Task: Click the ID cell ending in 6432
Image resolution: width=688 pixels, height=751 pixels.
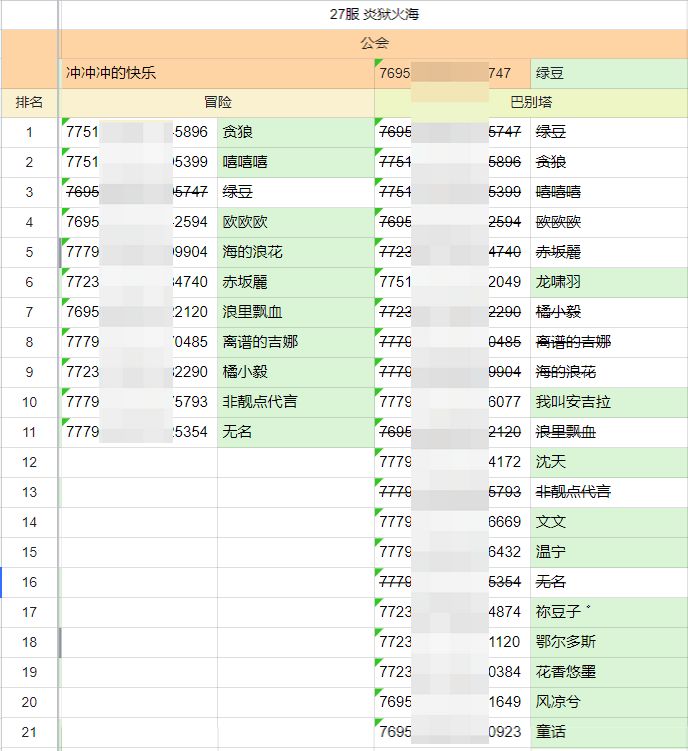Action: pyautogui.click(x=452, y=552)
